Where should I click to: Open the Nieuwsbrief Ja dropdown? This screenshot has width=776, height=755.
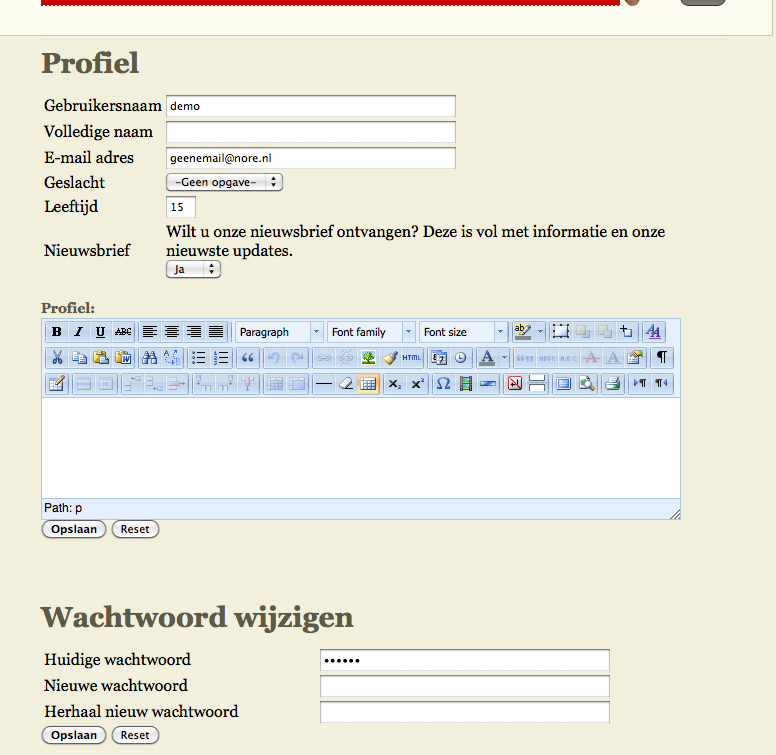194,269
